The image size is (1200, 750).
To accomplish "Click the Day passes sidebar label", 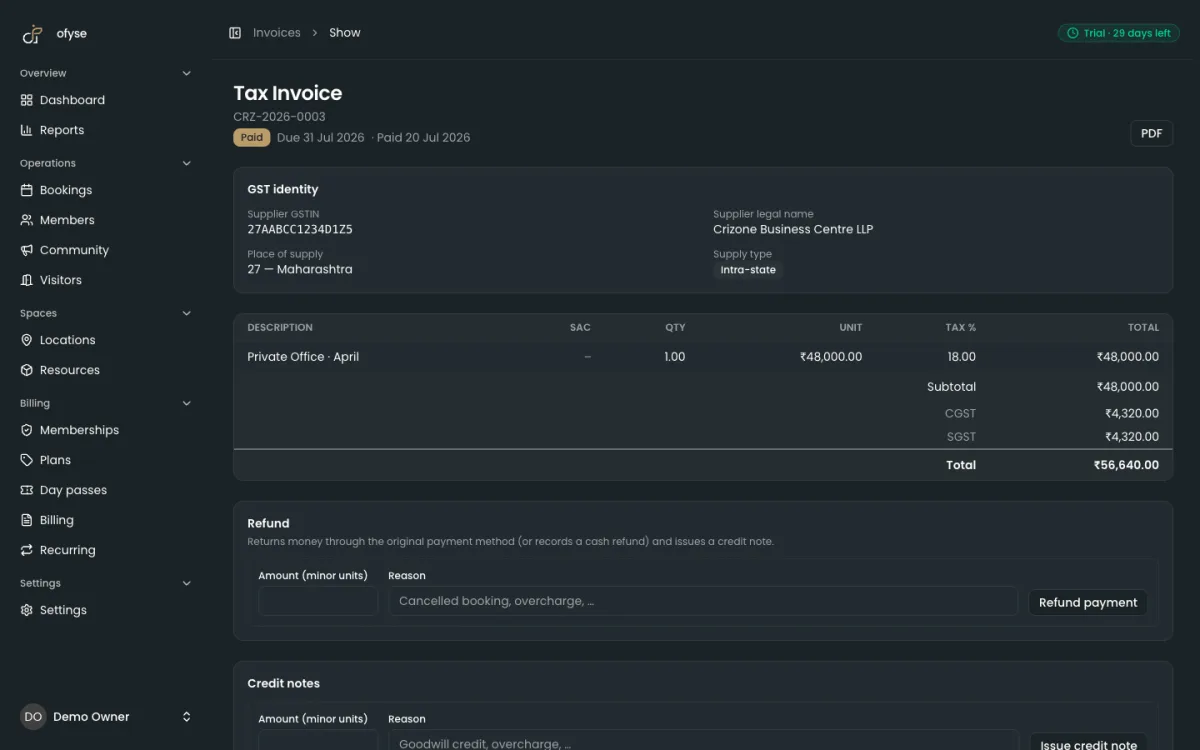I will pyautogui.click(x=73, y=490).
